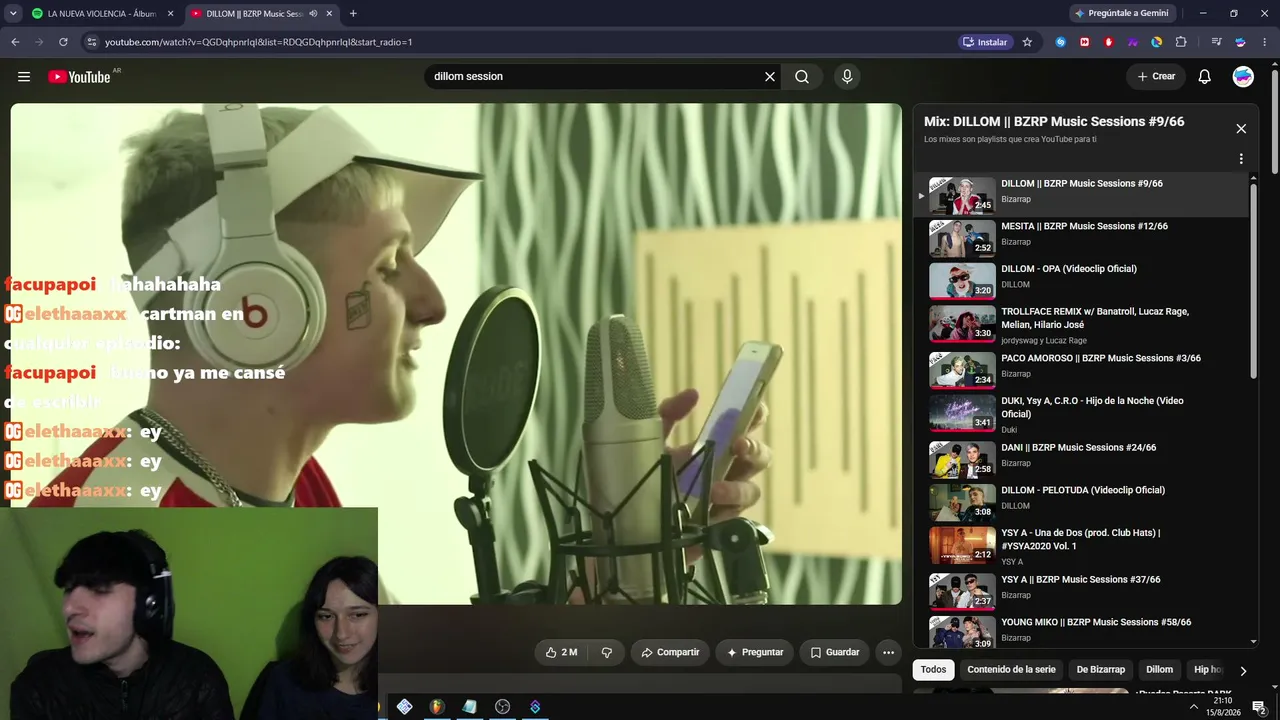The height and width of the screenshot is (720, 1280).
Task: Open the YouTube hamburger guide menu
Action: pyautogui.click(x=24, y=77)
